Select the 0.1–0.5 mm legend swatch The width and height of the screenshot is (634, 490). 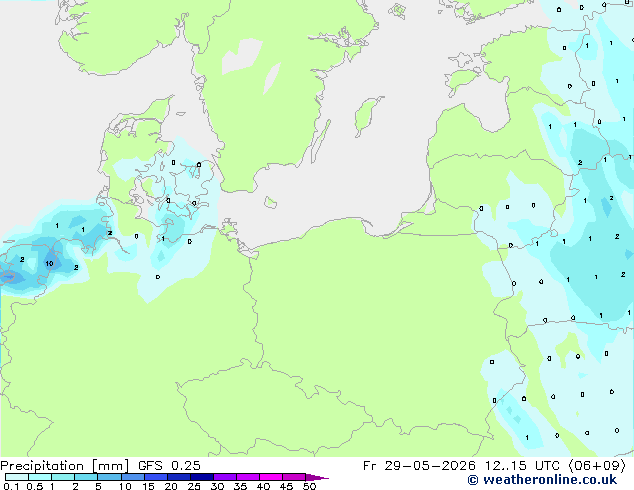(17, 477)
